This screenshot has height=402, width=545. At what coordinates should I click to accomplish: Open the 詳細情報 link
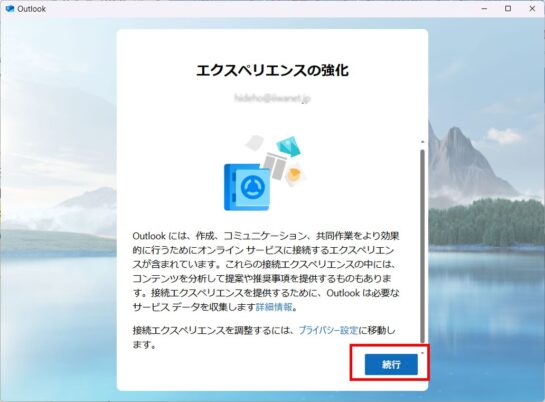click(x=274, y=307)
